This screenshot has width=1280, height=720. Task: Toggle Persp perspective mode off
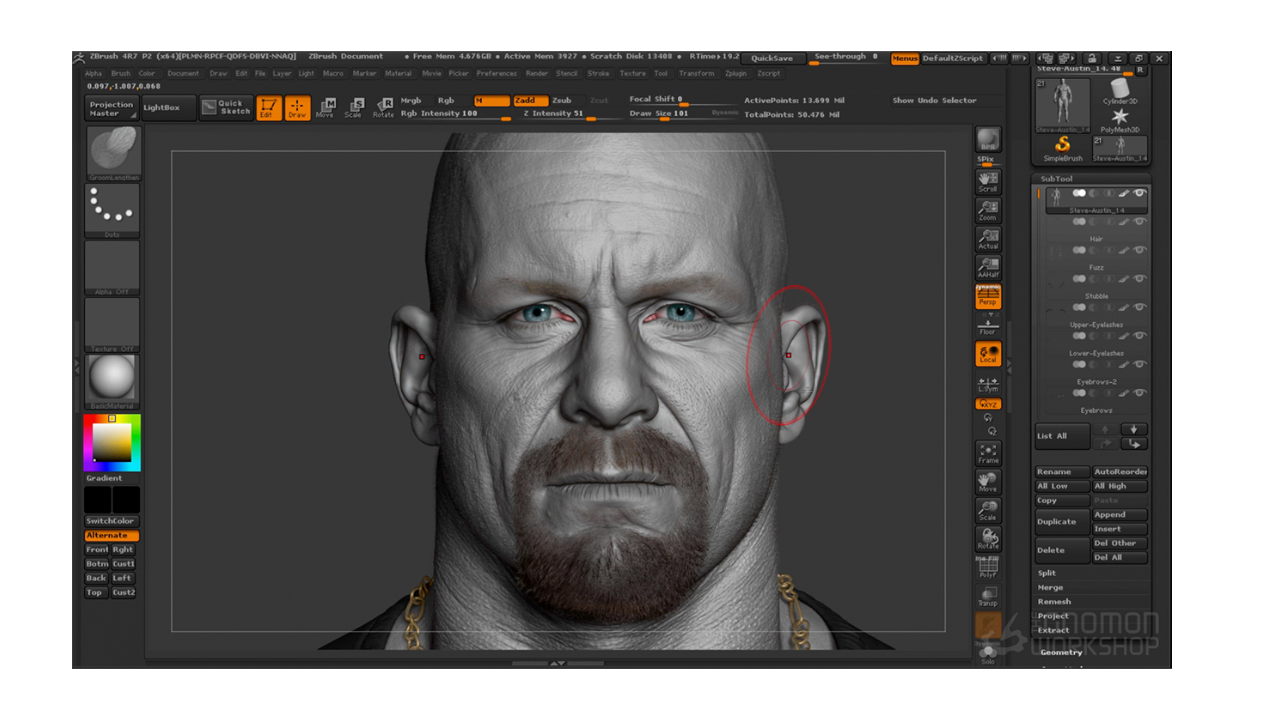coord(988,296)
